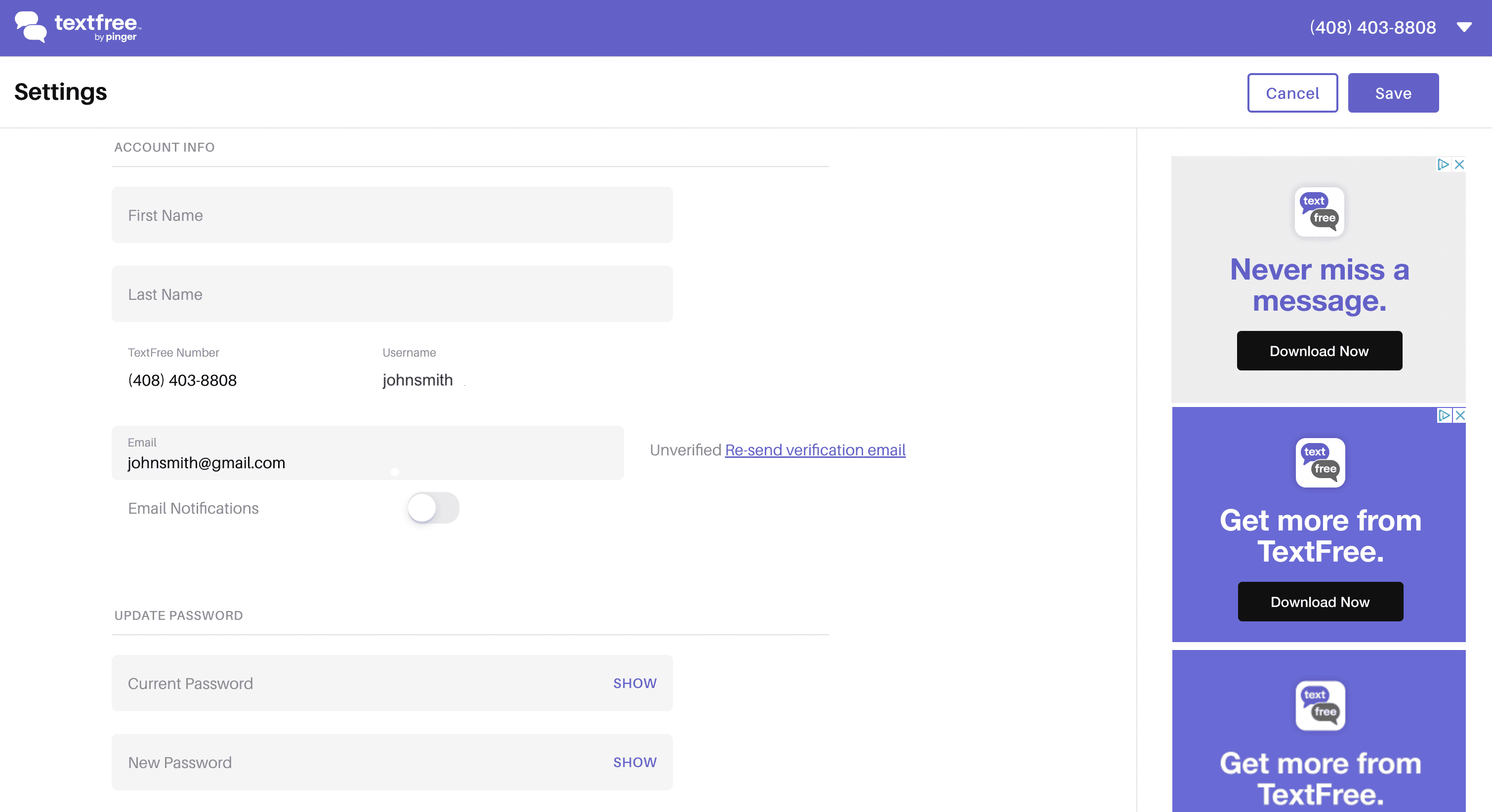1492x812 pixels.
Task: Open the account dropdown beside the phone number
Action: pyautogui.click(x=1465, y=27)
